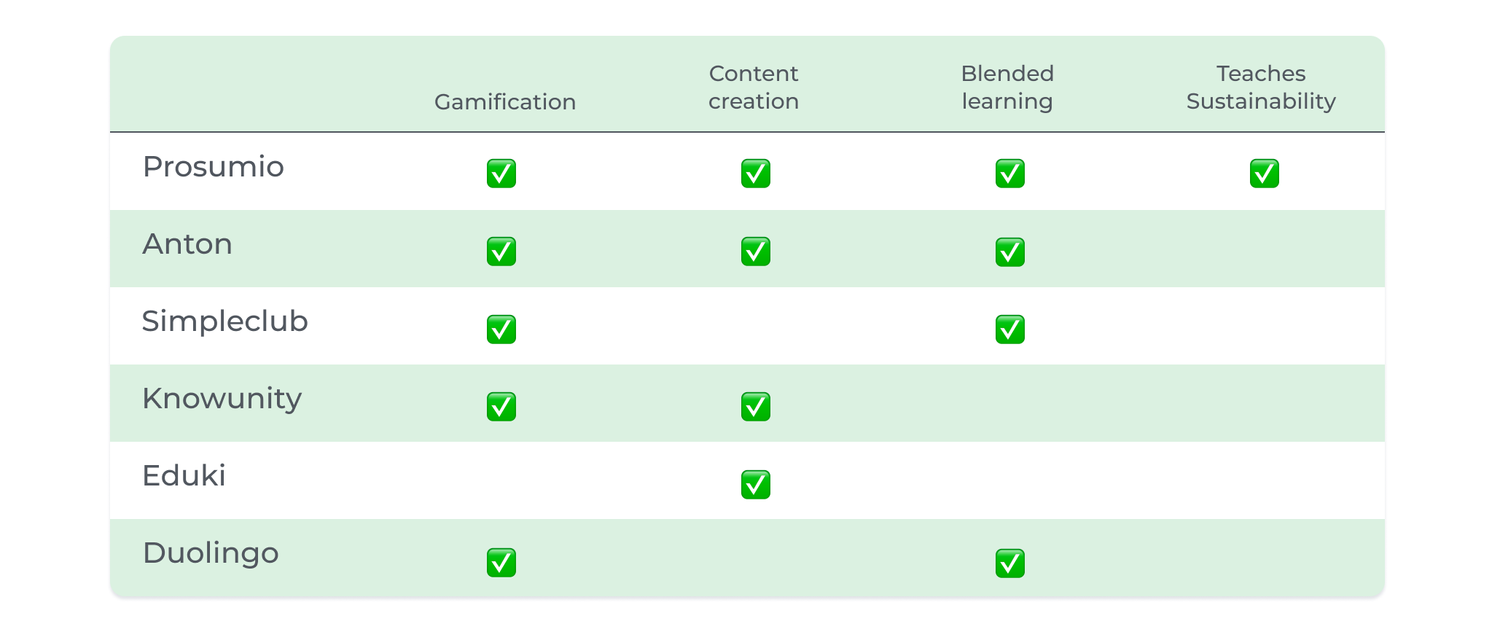Click Eduki's Content creation checkmark

pyautogui.click(x=755, y=484)
